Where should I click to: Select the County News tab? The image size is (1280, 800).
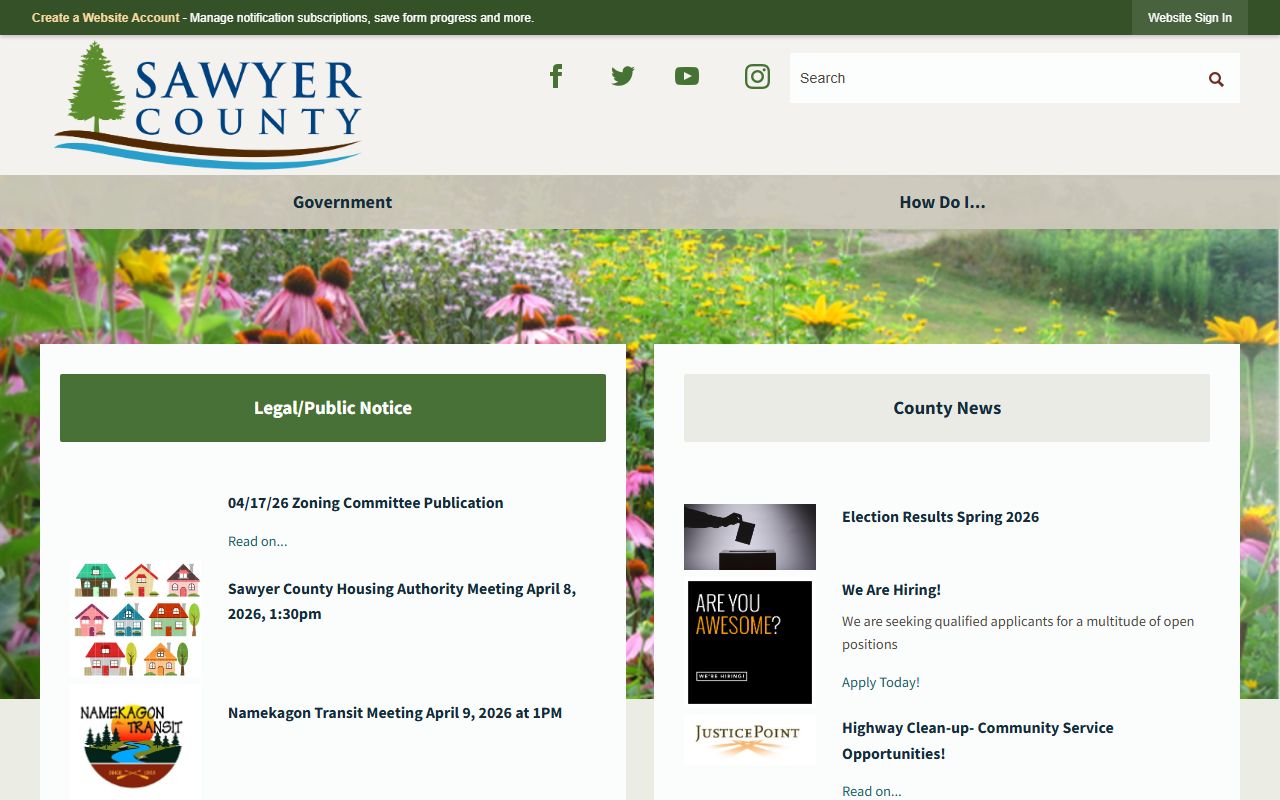coord(947,408)
